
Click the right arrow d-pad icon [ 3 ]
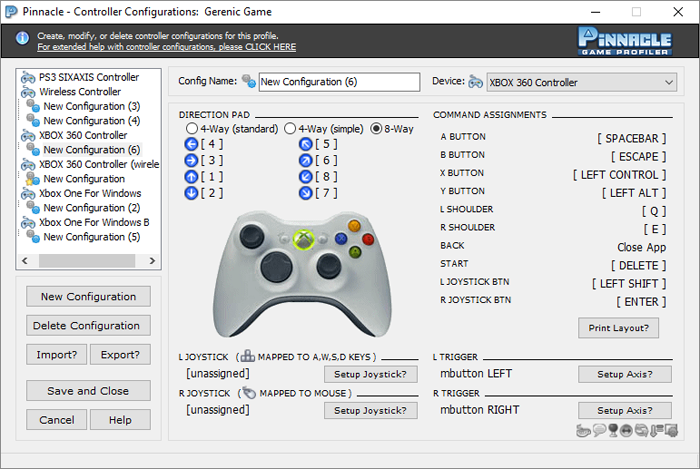pyautogui.click(x=191, y=160)
